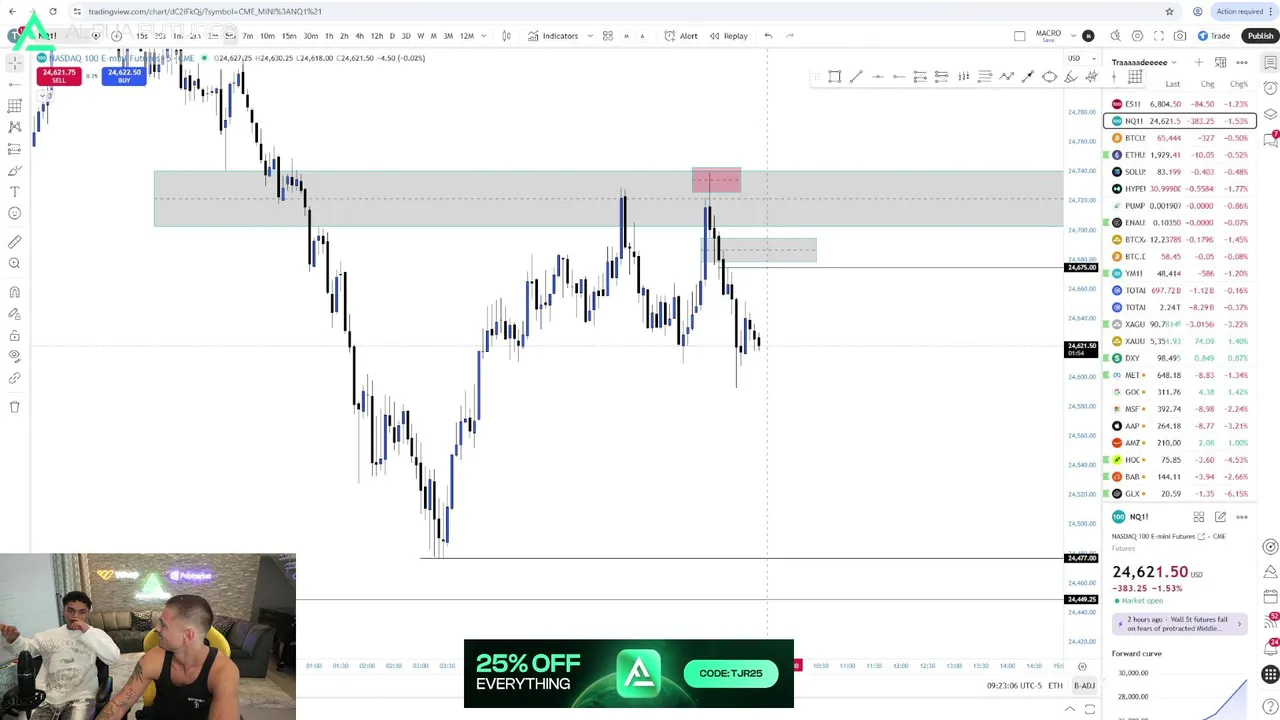This screenshot has height=720, width=1280.
Task: Select the path drawing tool in favorites bar
Action: (1006, 77)
